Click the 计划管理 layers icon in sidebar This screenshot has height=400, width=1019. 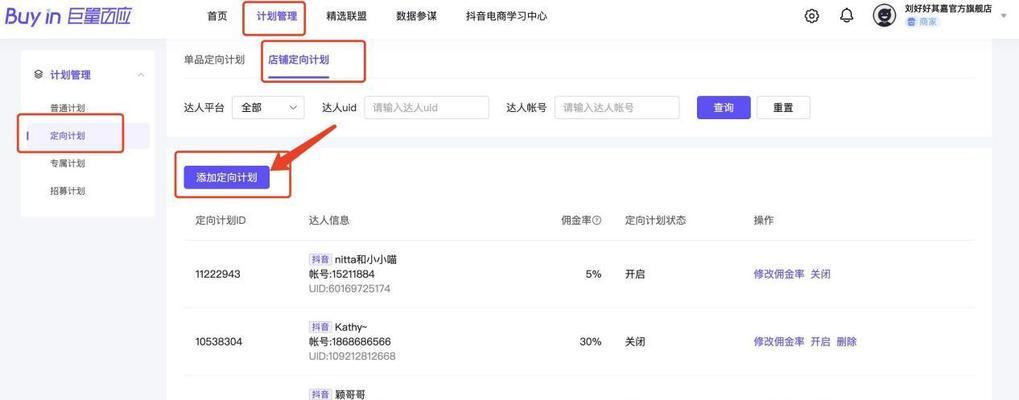point(38,75)
